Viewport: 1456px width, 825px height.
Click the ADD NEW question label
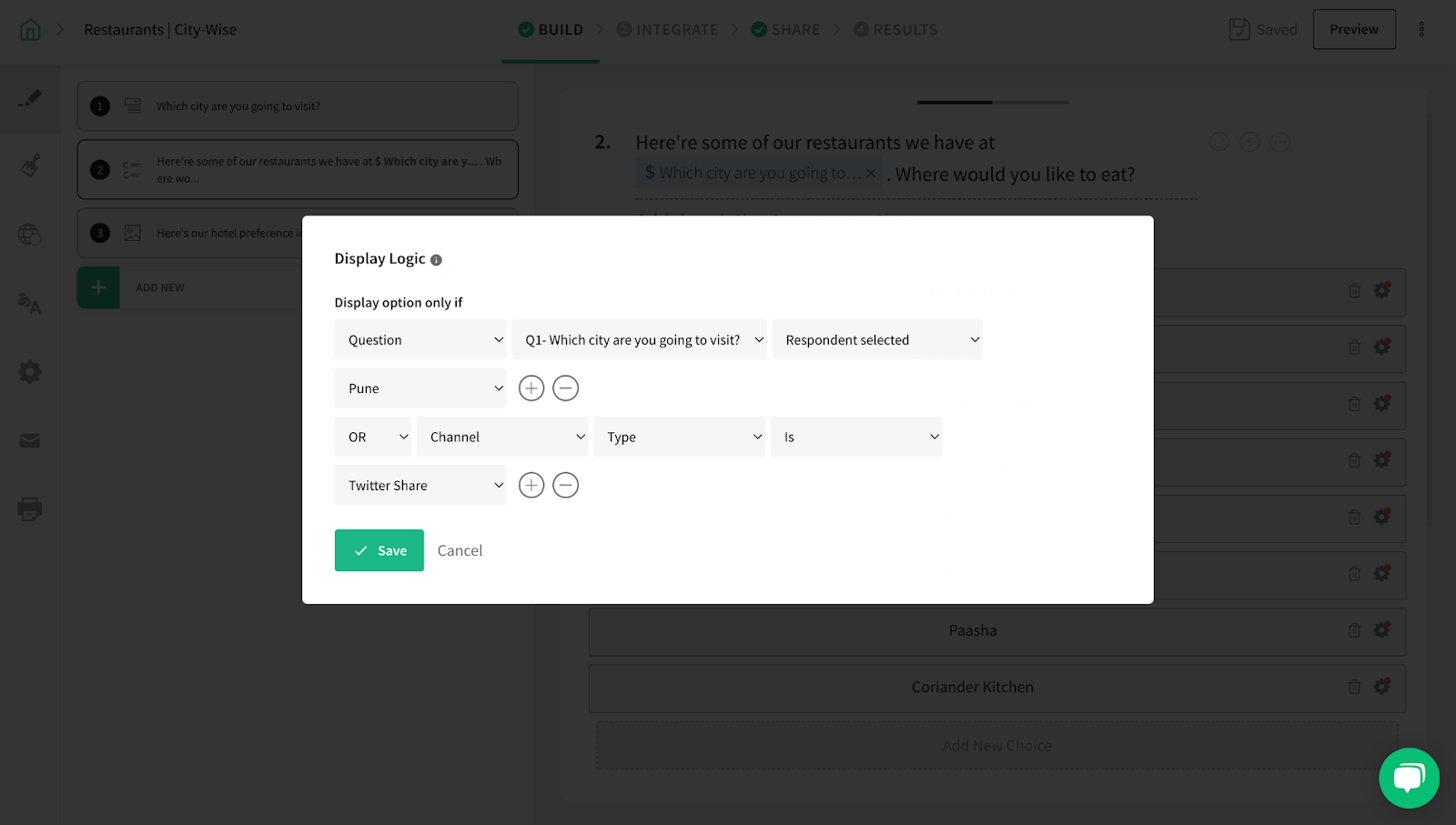coord(160,287)
